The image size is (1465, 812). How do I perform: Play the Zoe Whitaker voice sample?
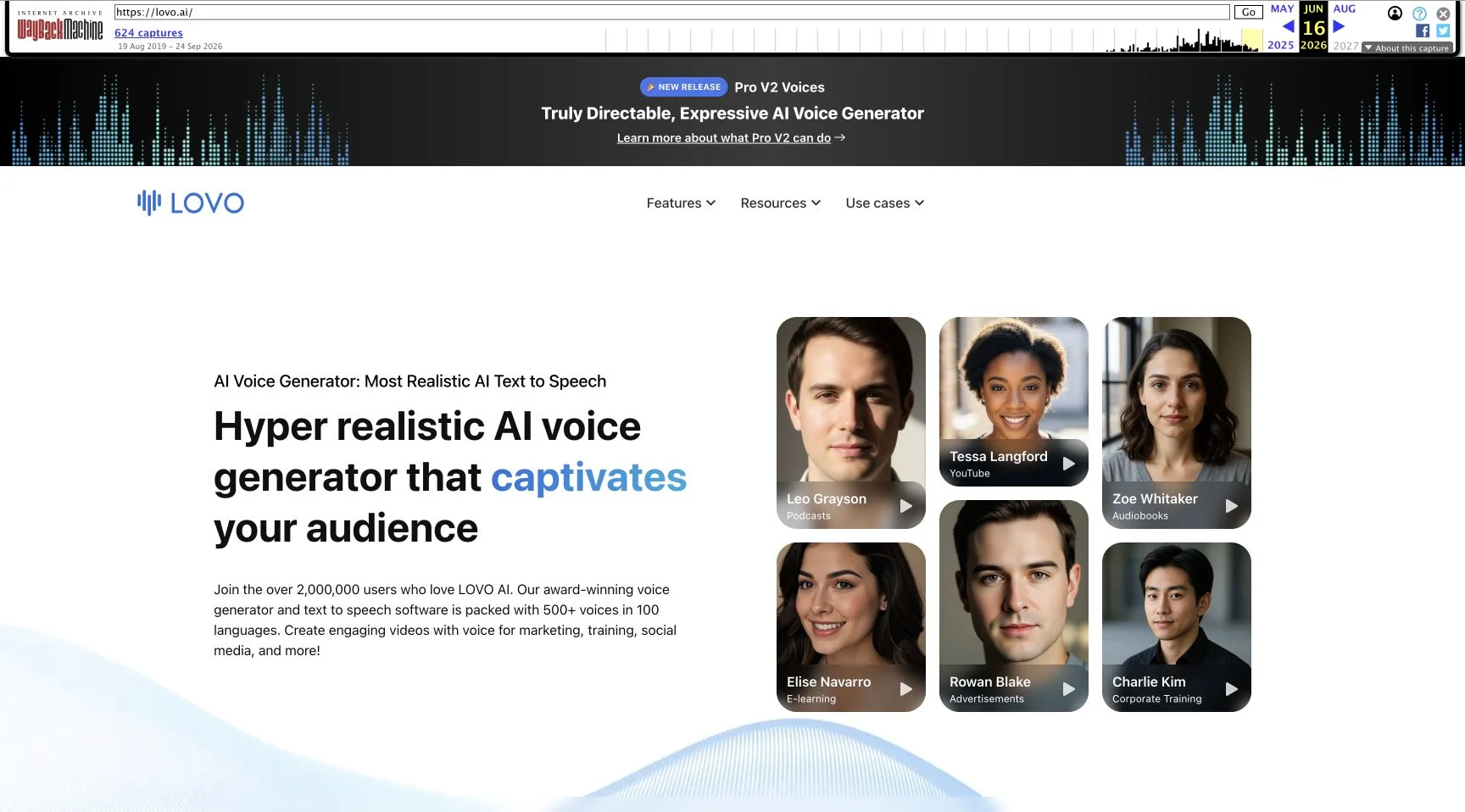[1232, 506]
